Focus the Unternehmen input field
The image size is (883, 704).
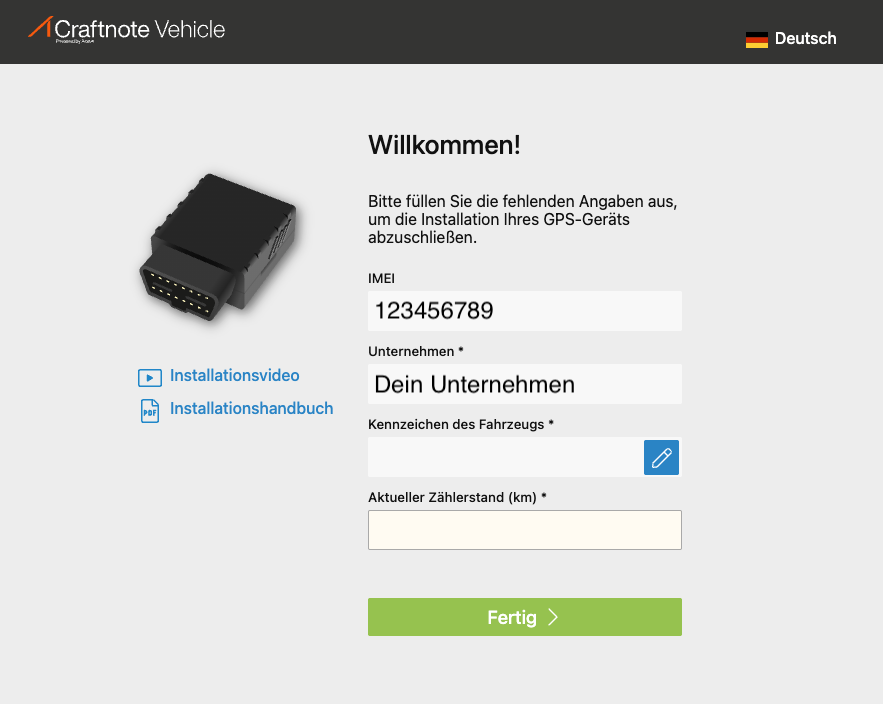tap(524, 384)
